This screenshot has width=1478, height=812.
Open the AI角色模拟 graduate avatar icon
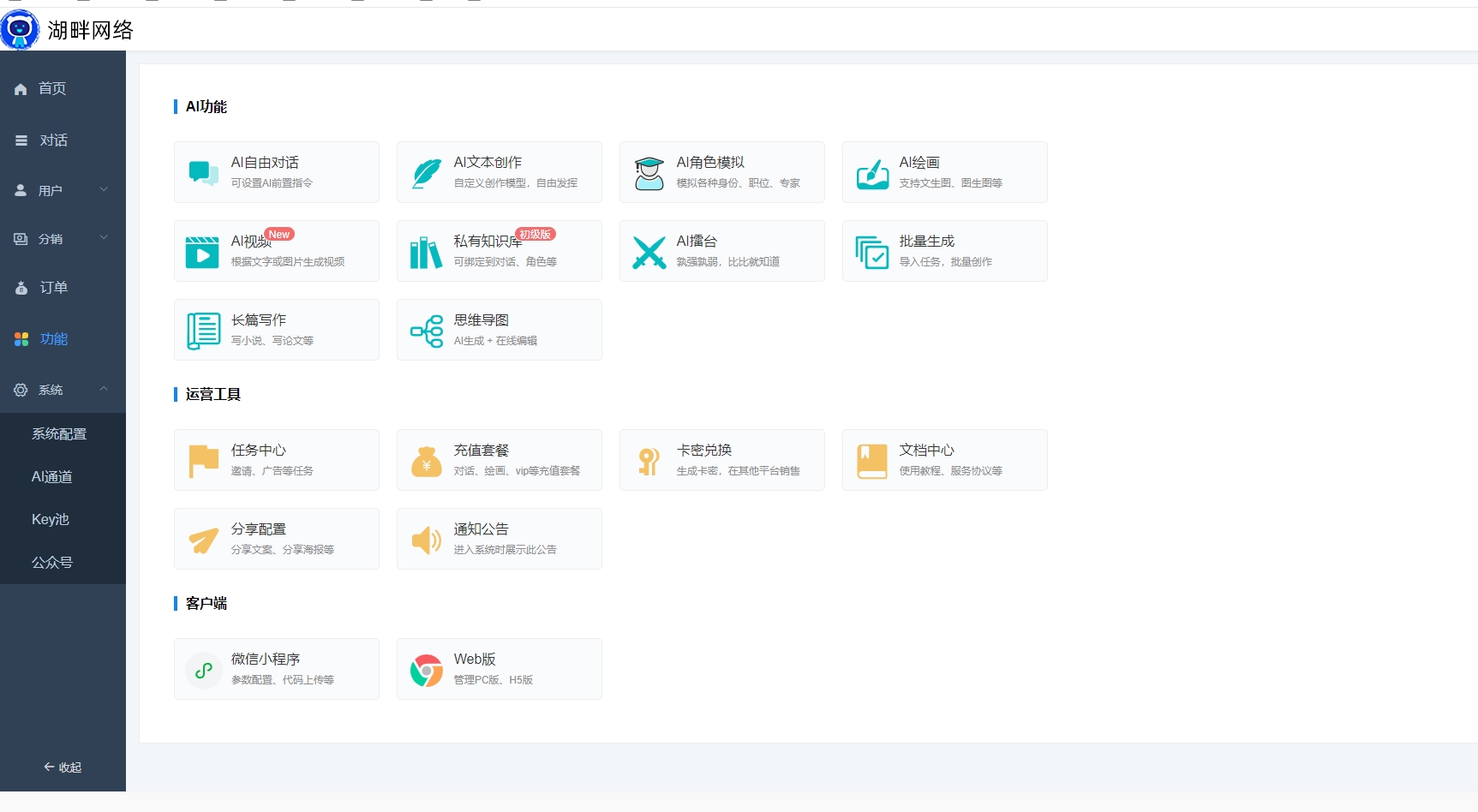pyautogui.click(x=649, y=172)
